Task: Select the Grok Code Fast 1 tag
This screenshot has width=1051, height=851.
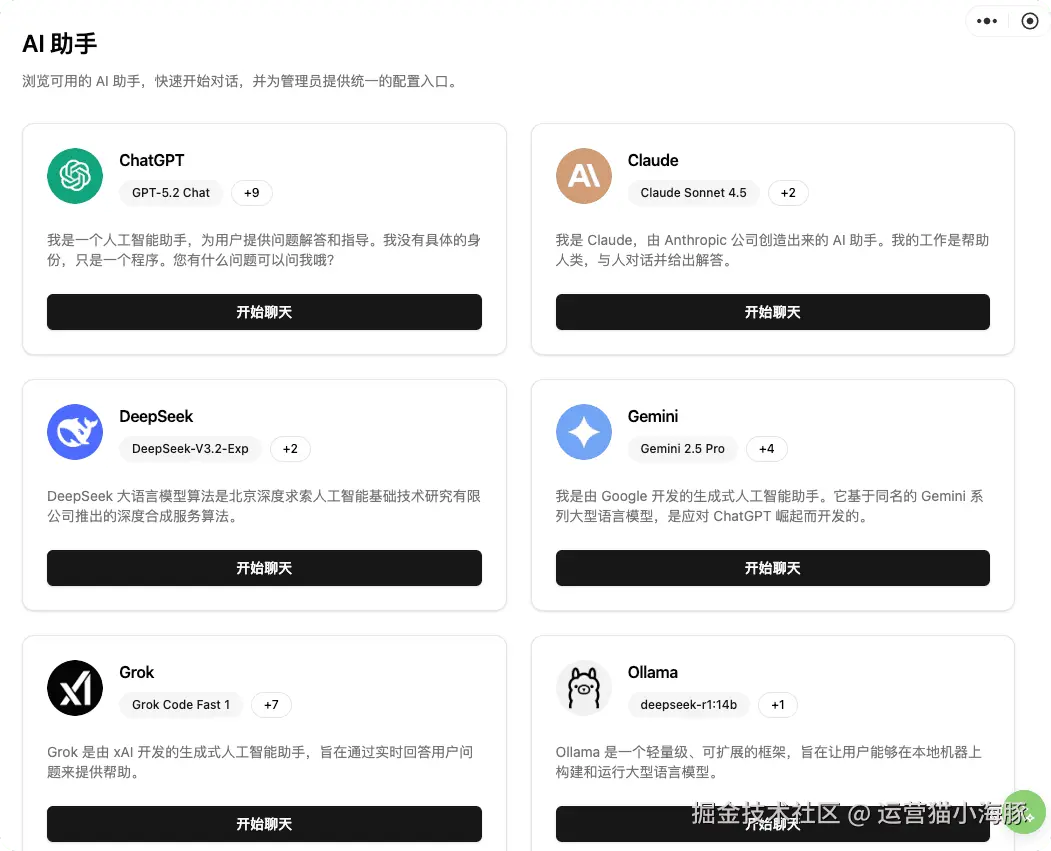Action: (181, 705)
